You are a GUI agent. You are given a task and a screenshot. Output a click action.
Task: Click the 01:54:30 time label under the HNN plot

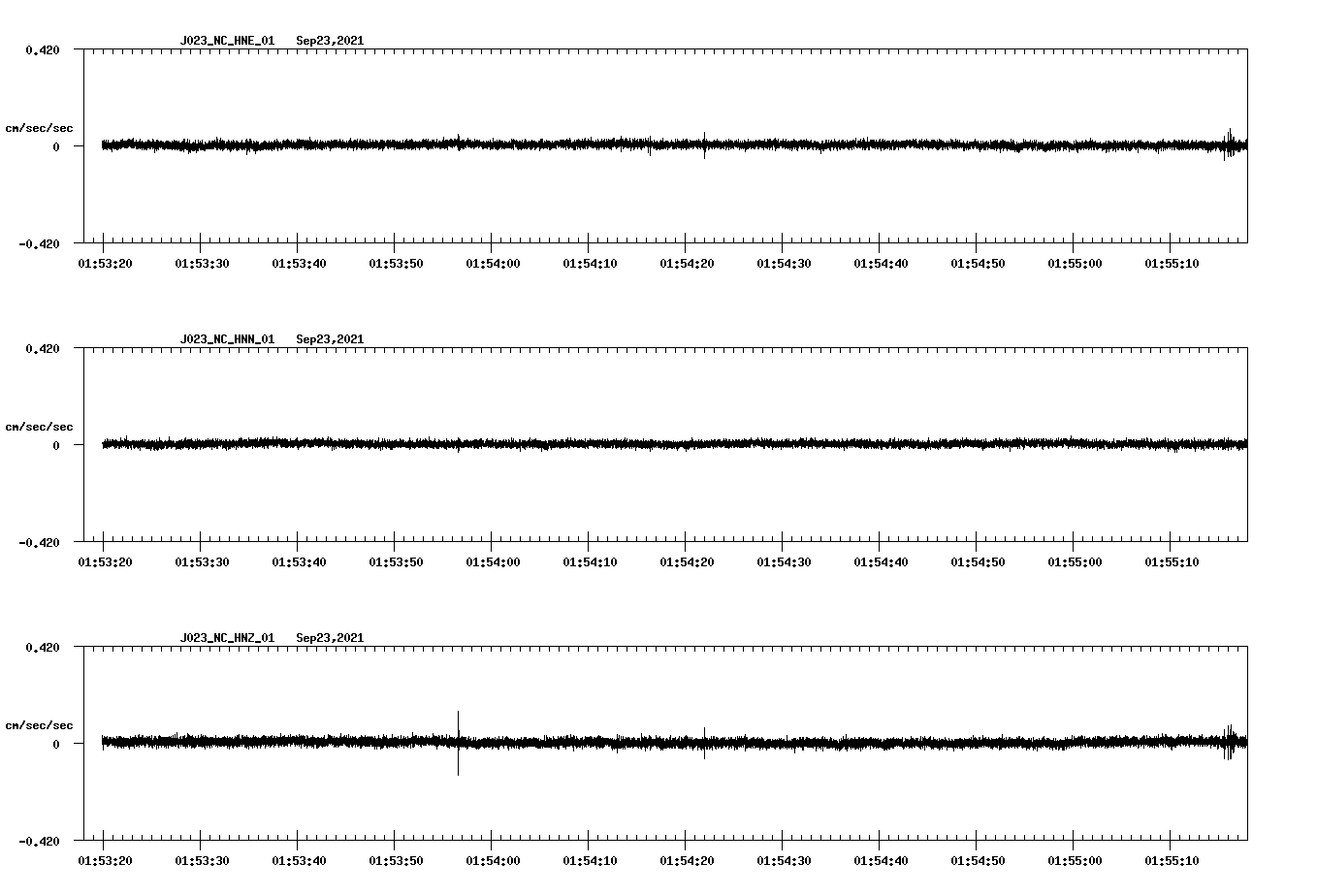[x=784, y=562]
